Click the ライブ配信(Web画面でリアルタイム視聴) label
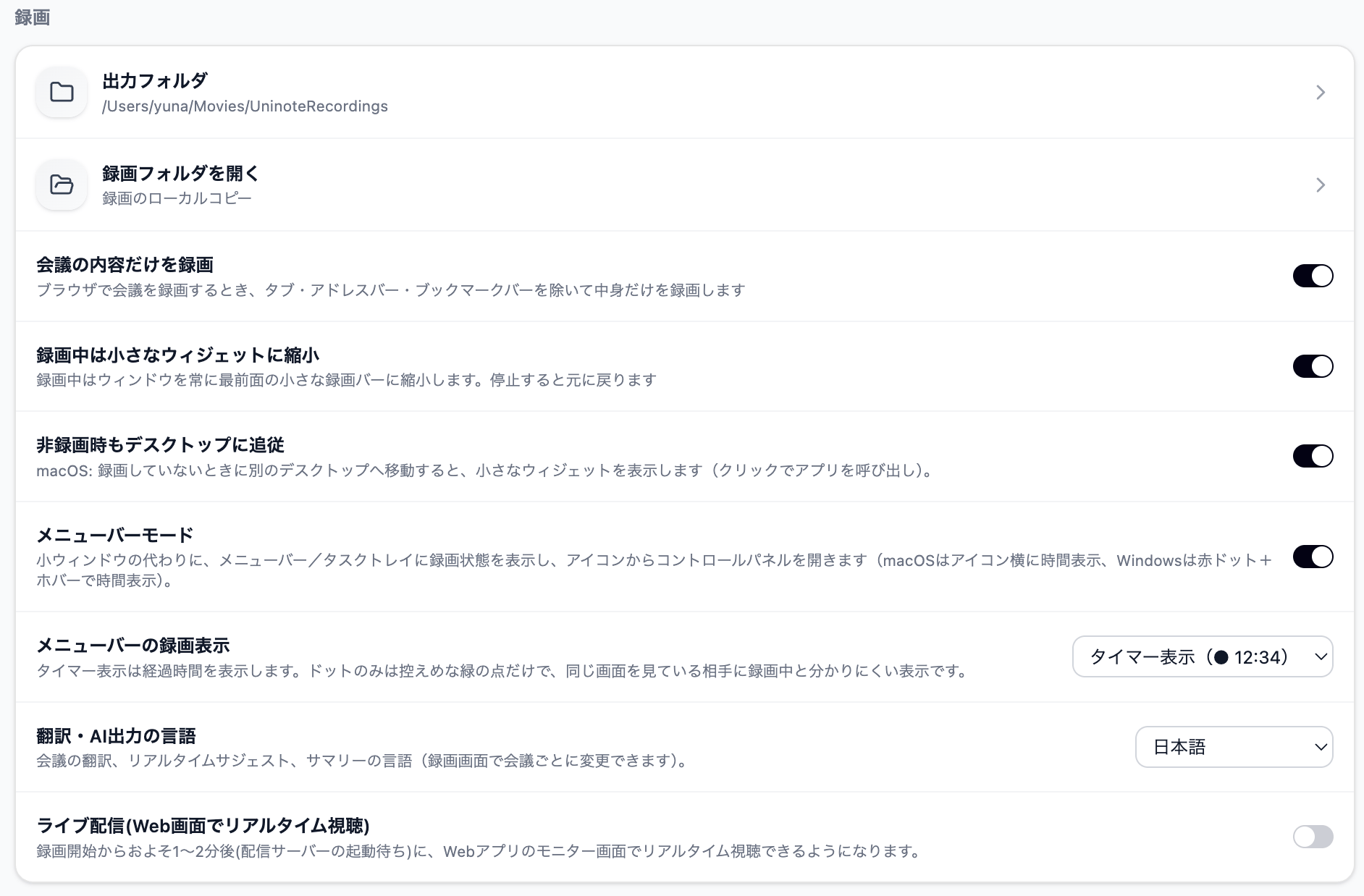Image resolution: width=1364 pixels, height=896 pixels. [x=203, y=826]
